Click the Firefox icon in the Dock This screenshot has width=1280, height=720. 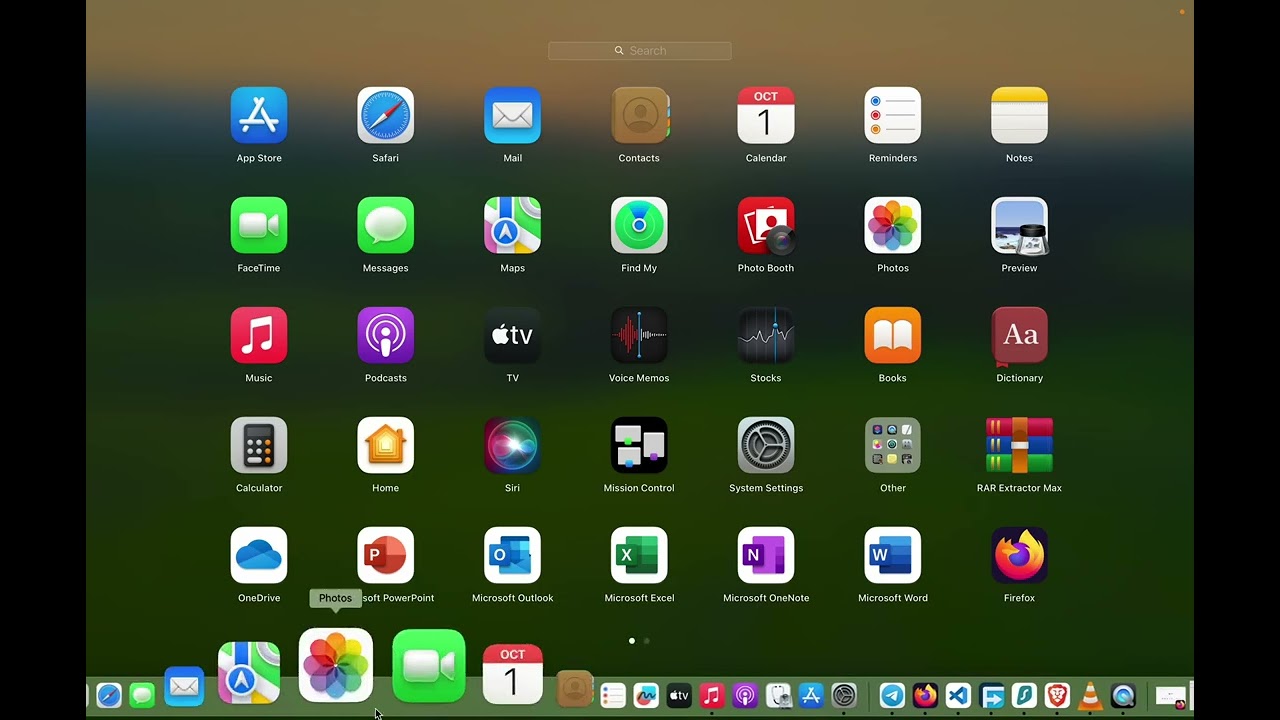click(925, 695)
